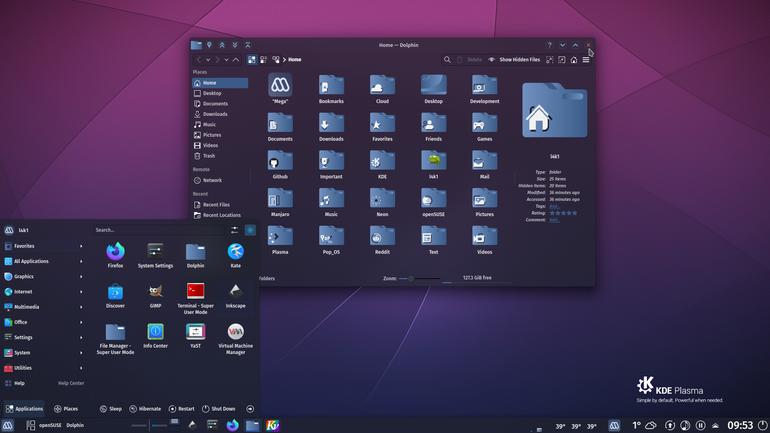Open Discover software center
Image resolution: width=770 pixels, height=433 pixels.
point(115,295)
